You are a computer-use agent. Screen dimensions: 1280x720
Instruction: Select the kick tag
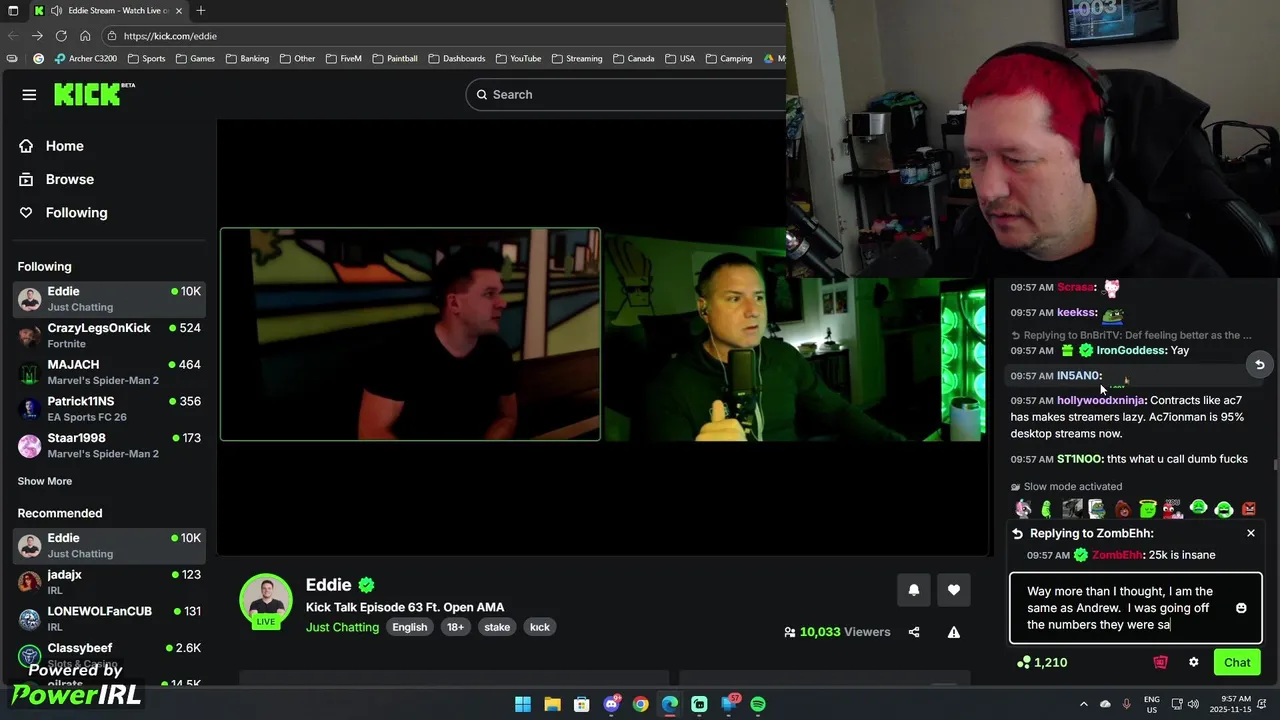point(540,627)
